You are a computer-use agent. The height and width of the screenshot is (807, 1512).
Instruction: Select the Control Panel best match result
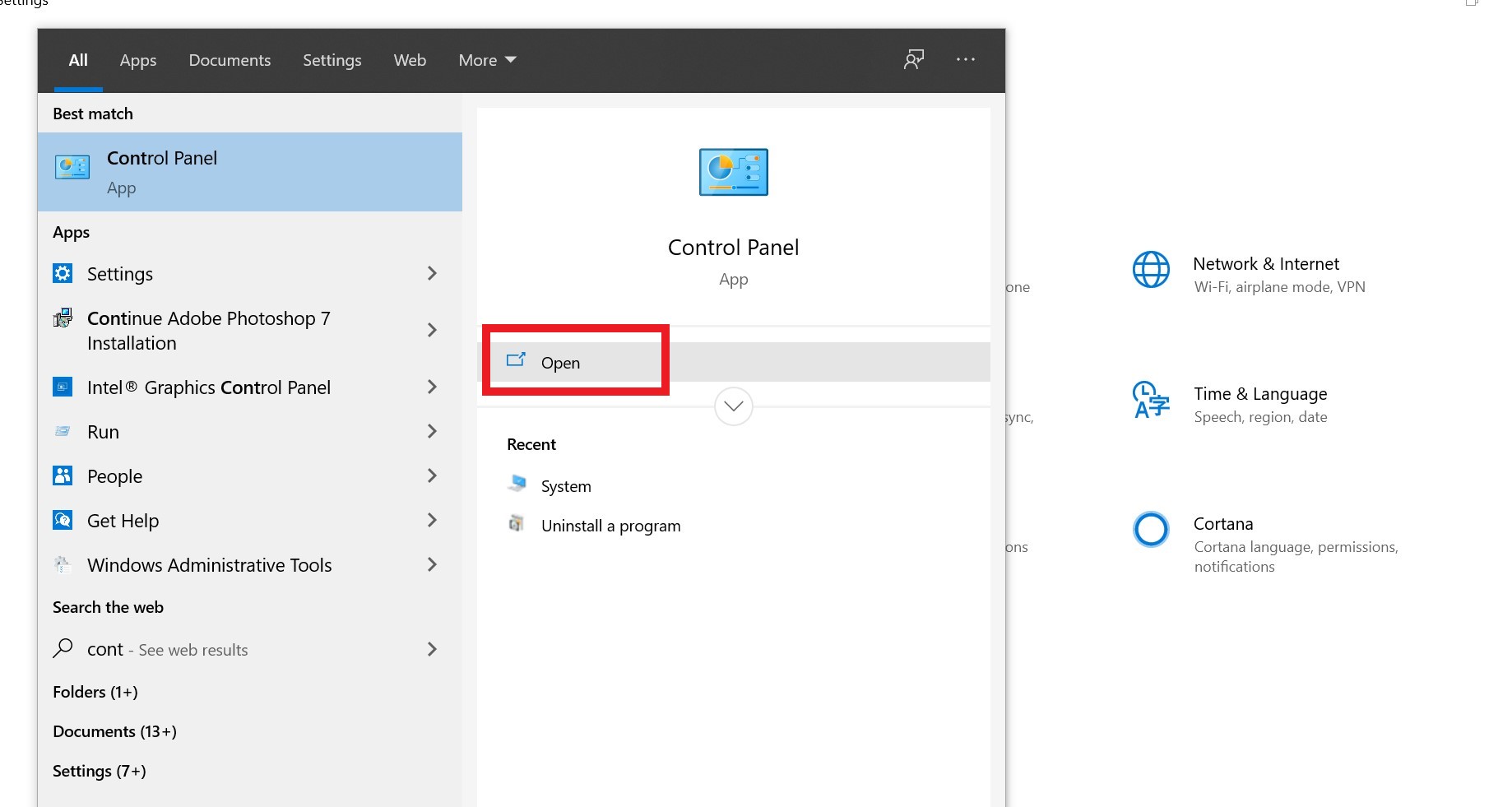pos(250,172)
